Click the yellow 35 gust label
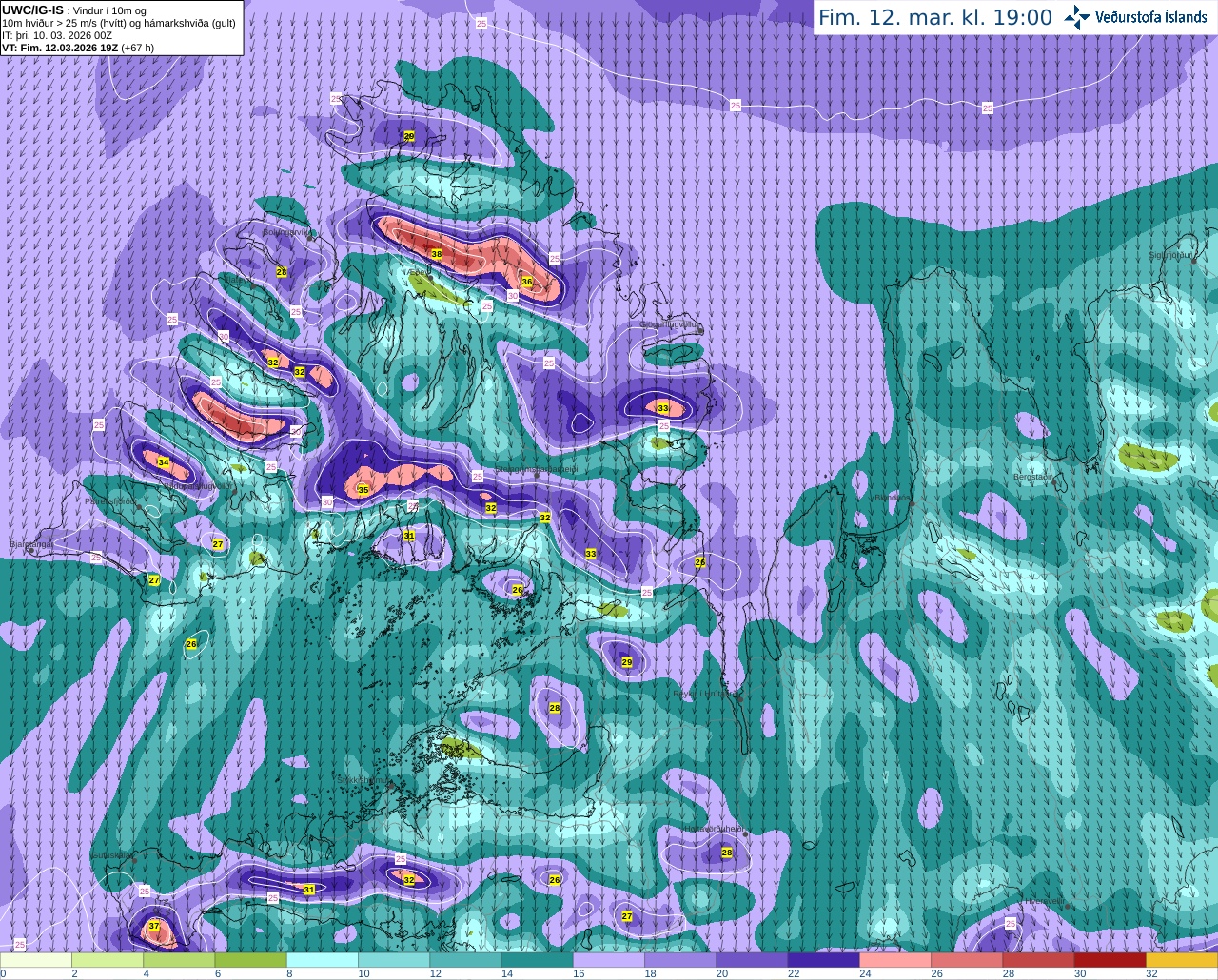 (363, 490)
